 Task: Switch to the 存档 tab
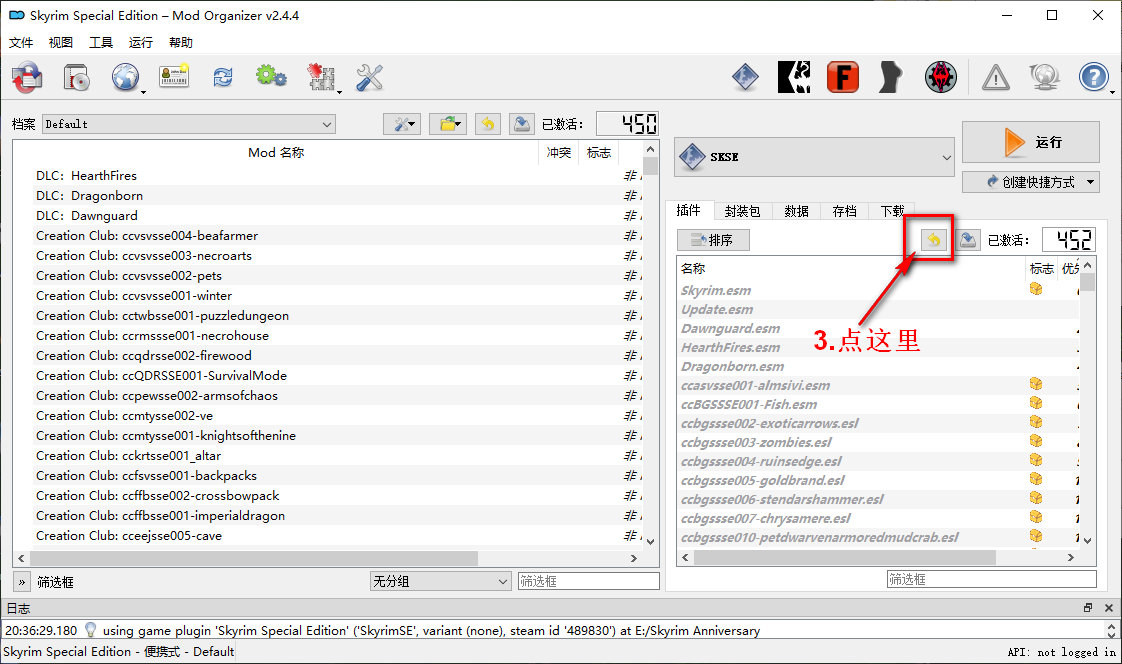pos(844,211)
